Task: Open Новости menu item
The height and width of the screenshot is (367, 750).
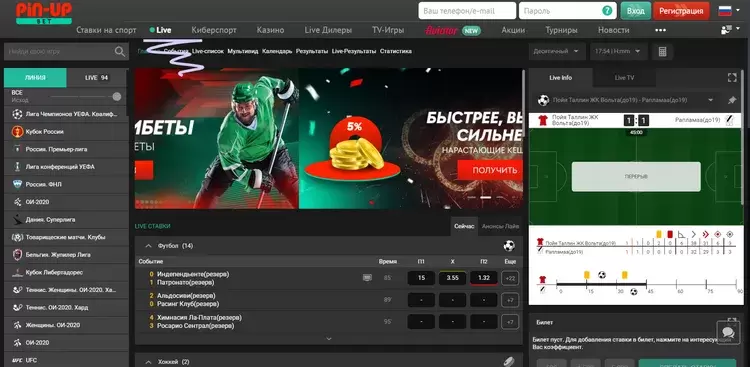Action: click(x=614, y=30)
